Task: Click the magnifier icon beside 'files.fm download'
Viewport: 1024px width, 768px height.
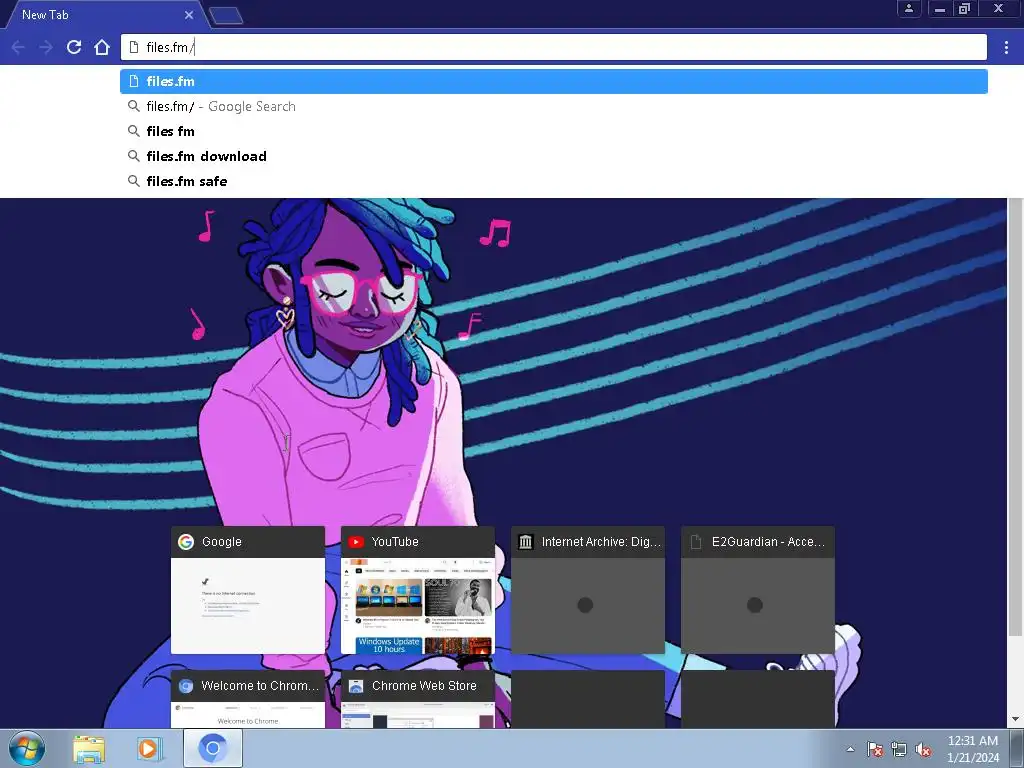Action: (133, 156)
